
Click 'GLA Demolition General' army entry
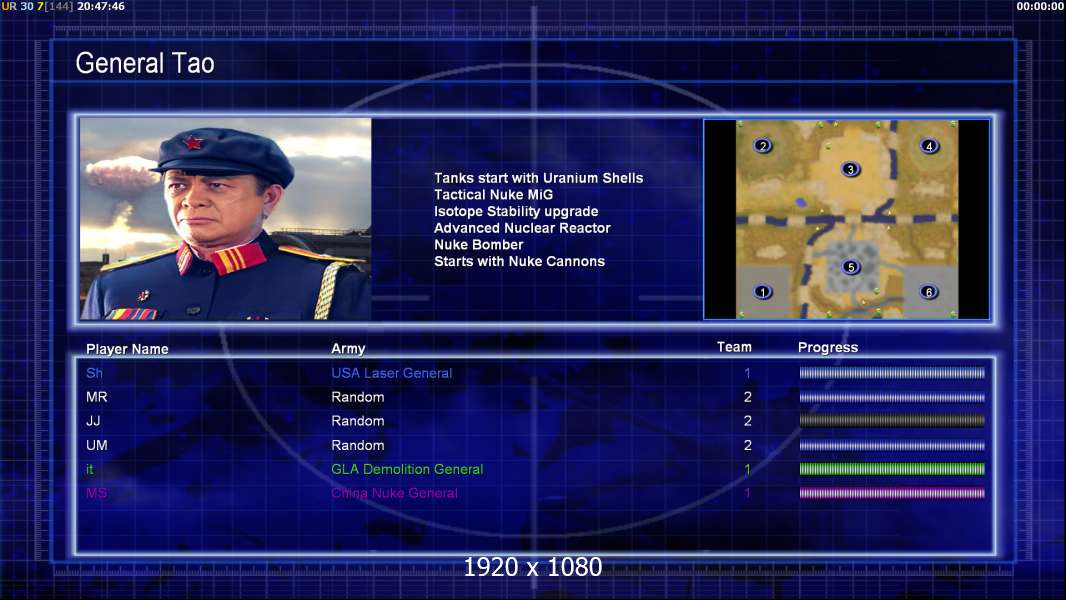click(x=407, y=469)
